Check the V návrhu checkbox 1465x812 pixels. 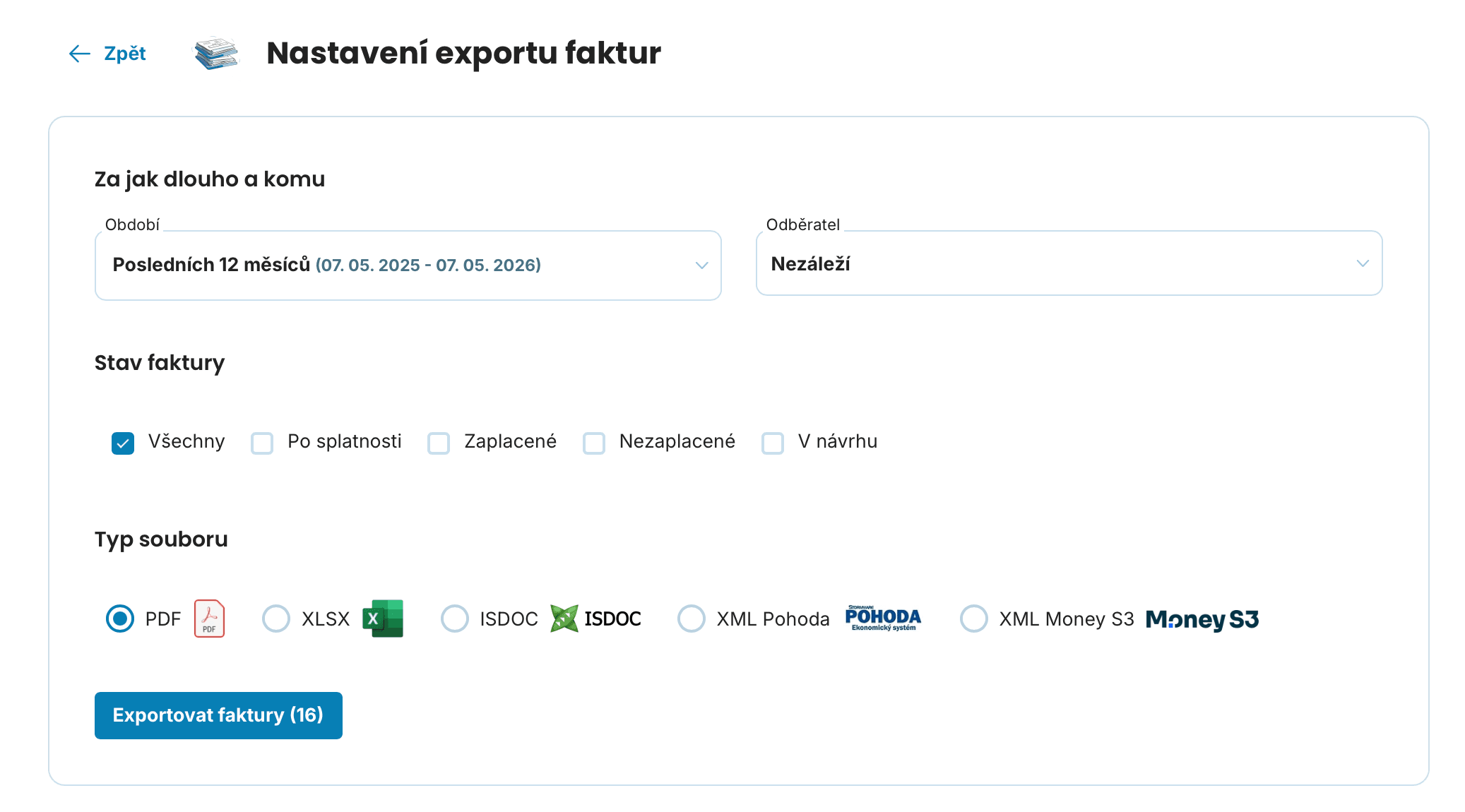(773, 443)
